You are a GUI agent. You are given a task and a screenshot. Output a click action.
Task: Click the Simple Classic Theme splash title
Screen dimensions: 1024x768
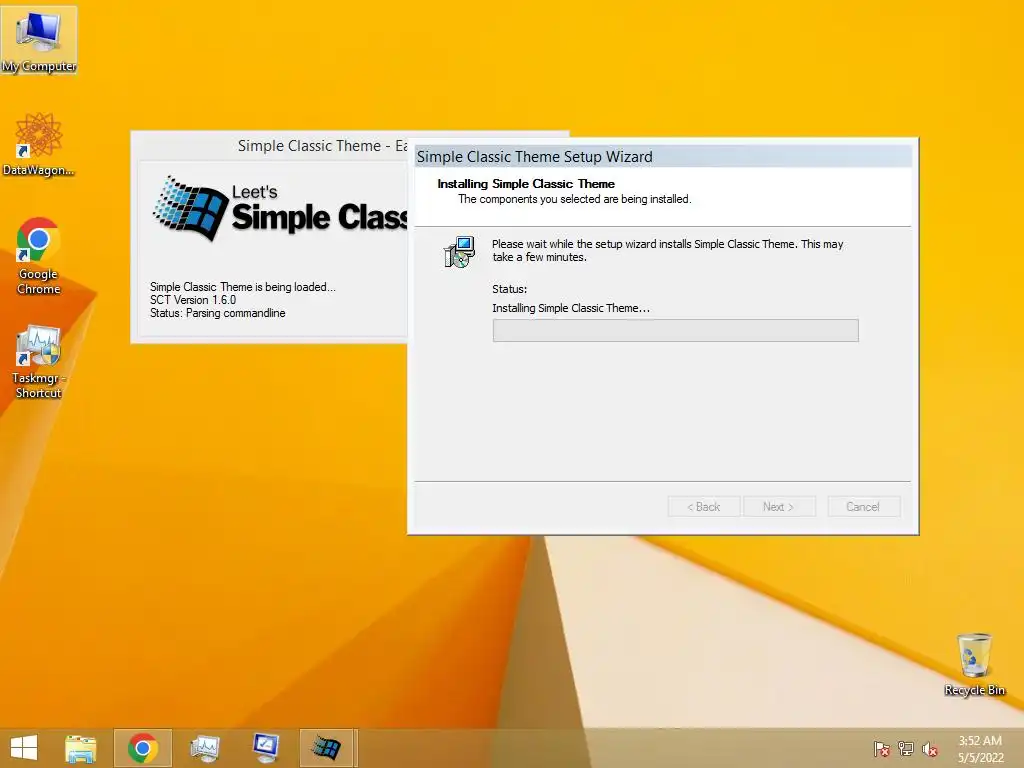[x=323, y=146]
